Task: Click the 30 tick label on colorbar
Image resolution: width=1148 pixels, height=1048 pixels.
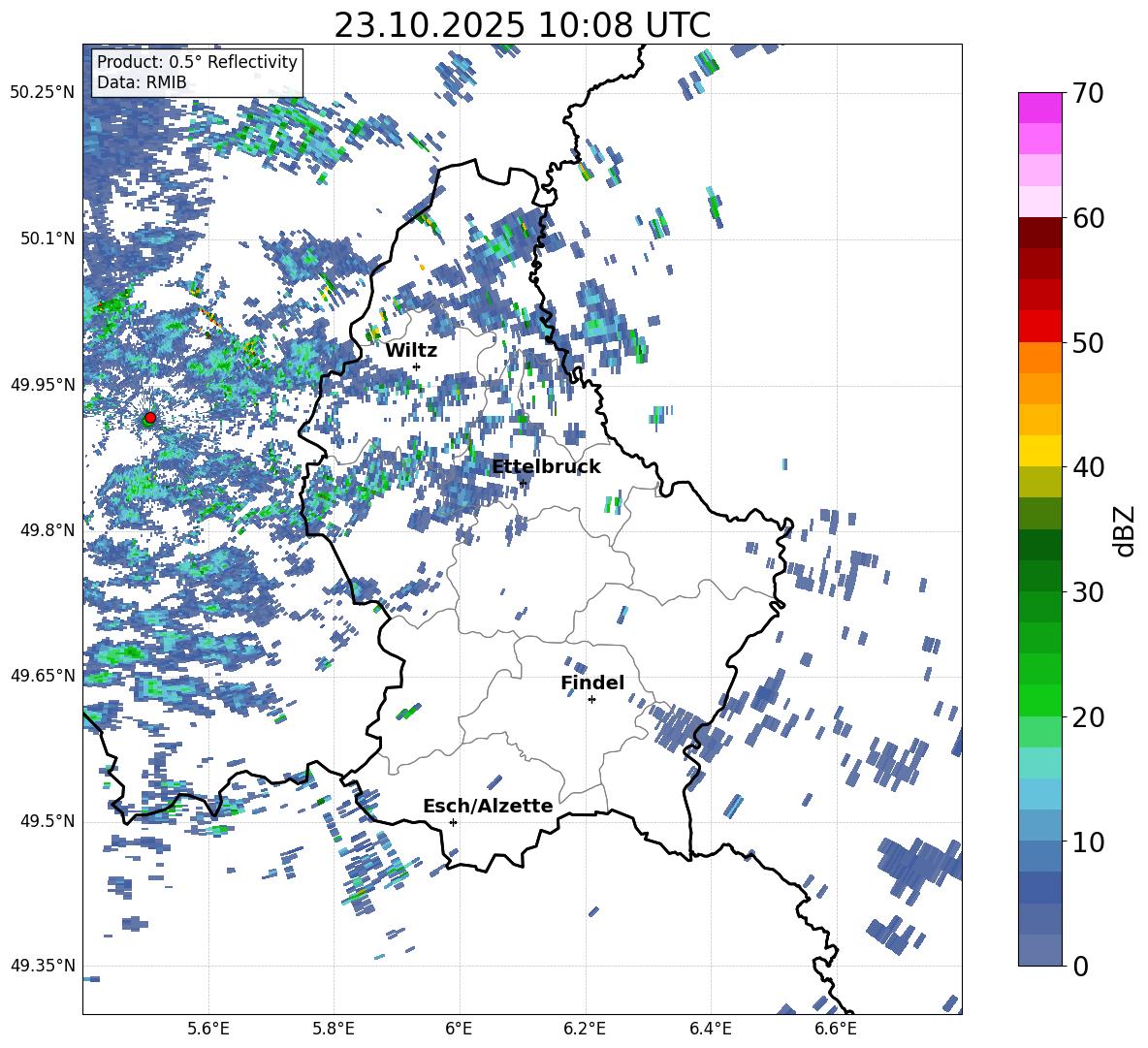Action: point(1087,592)
